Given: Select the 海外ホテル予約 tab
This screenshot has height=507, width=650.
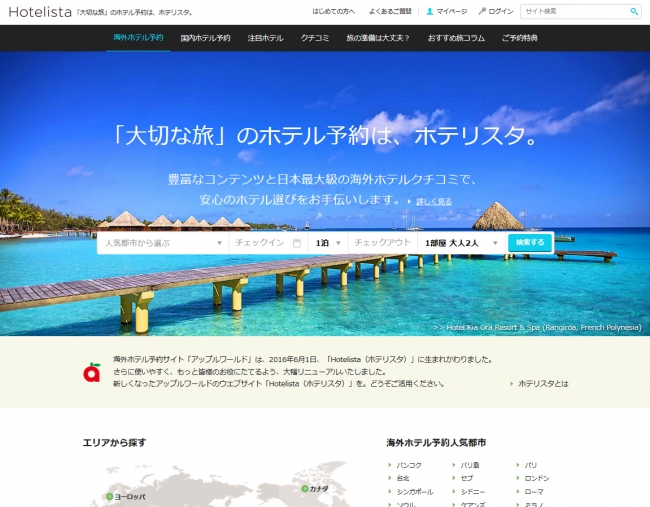Looking at the screenshot, I should pos(138,38).
